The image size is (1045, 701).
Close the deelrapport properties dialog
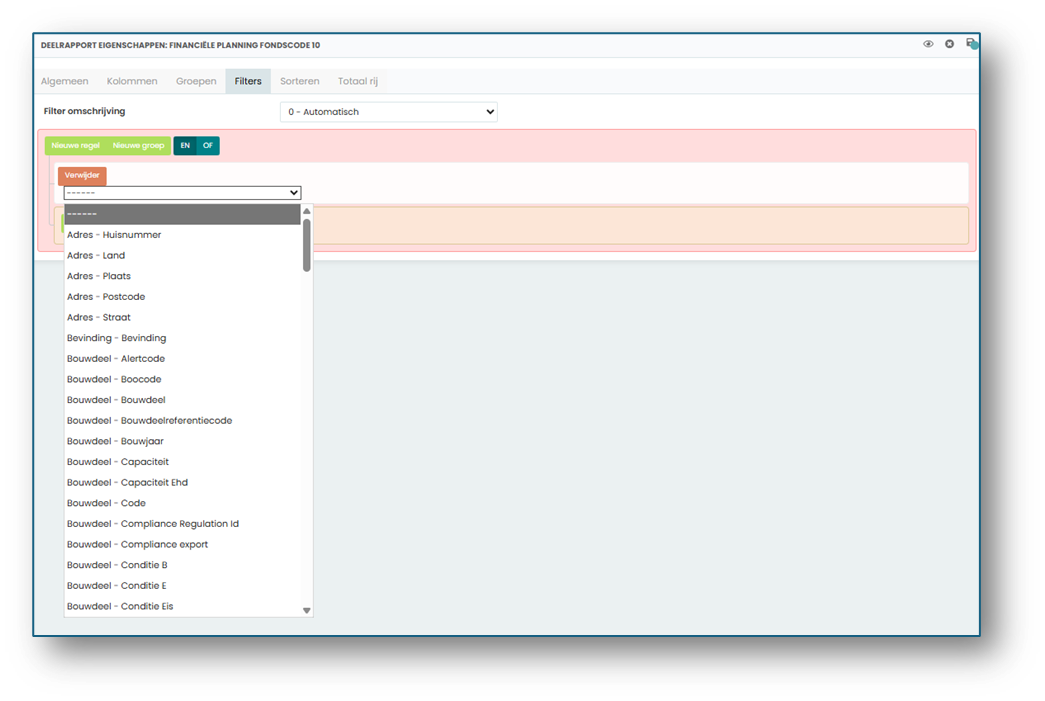949,44
